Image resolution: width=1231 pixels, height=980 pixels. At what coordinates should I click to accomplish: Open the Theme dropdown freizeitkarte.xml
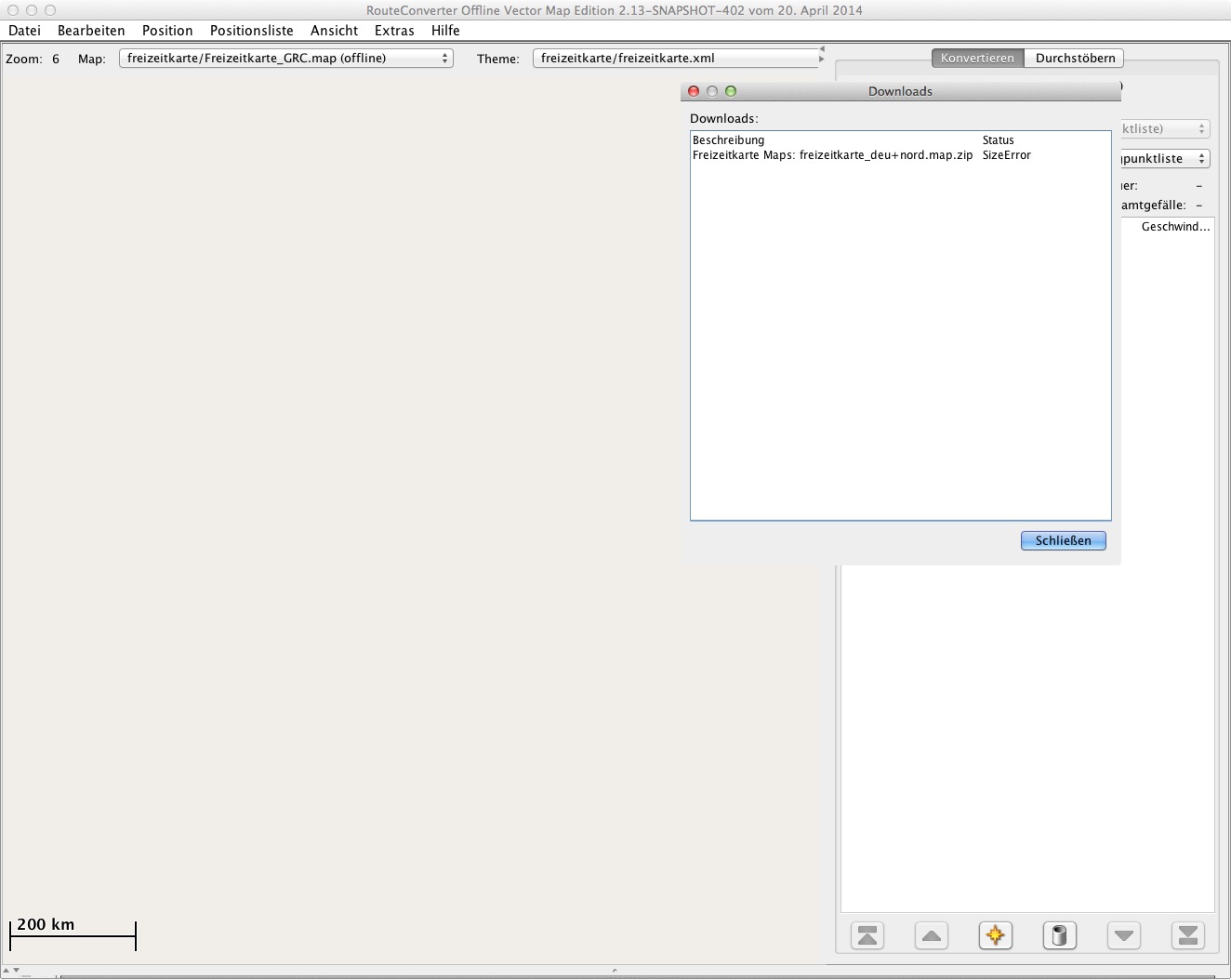[675, 59]
